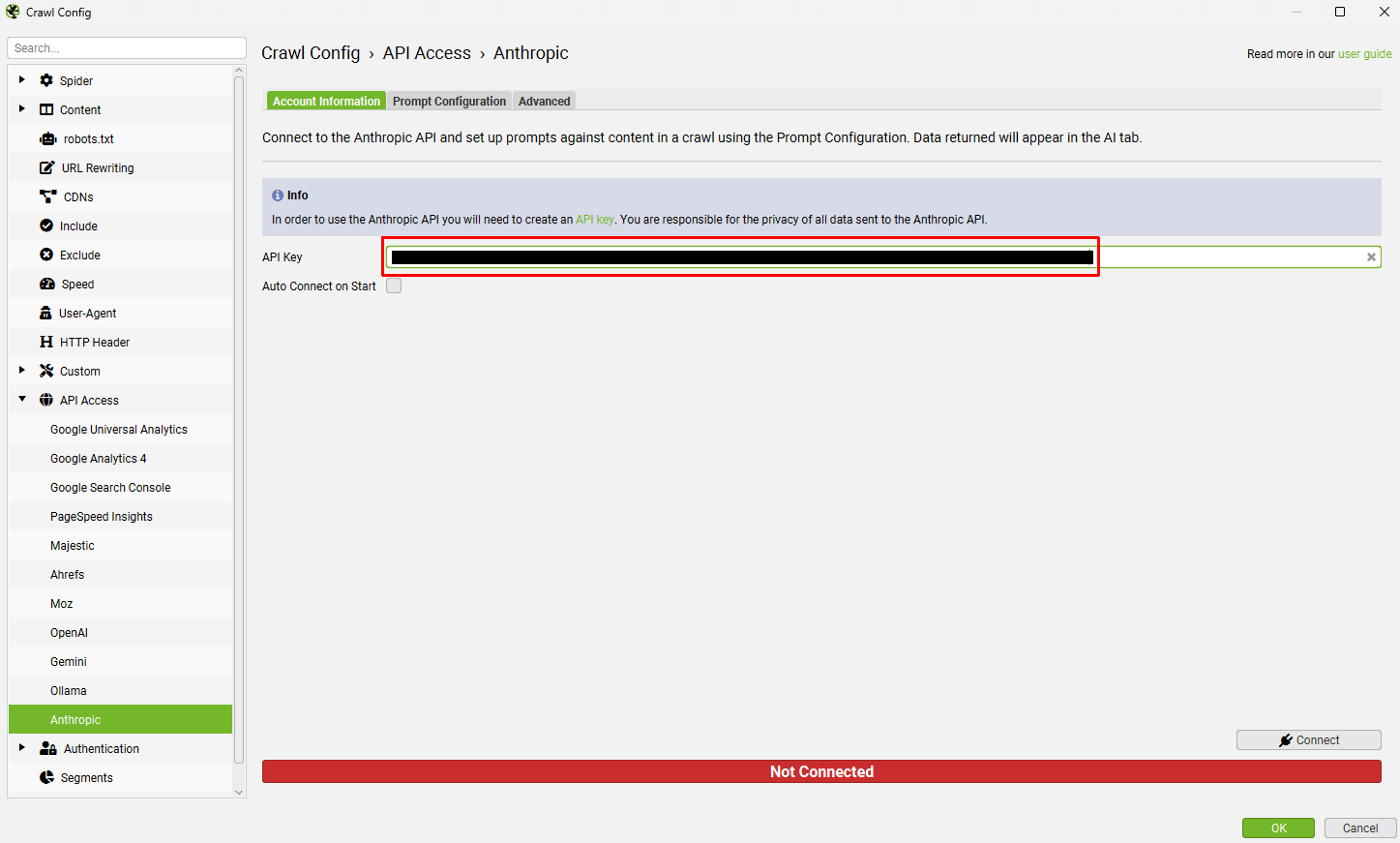Clear the API Key field
Image resolution: width=1400 pixels, height=843 pixels.
[x=1371, y=256]
